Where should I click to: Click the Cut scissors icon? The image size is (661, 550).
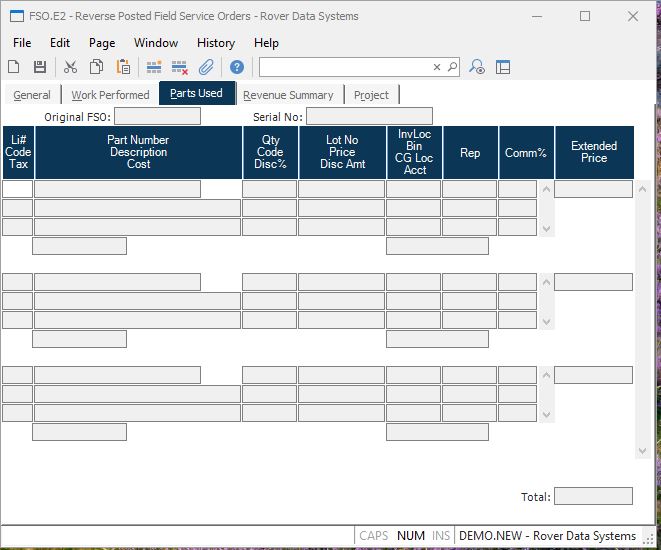point(70,67)
